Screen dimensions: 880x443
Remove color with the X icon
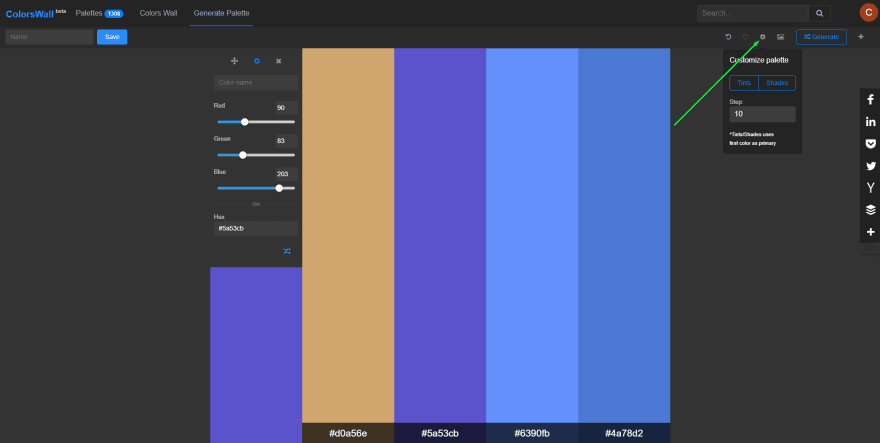pos(278,61)
